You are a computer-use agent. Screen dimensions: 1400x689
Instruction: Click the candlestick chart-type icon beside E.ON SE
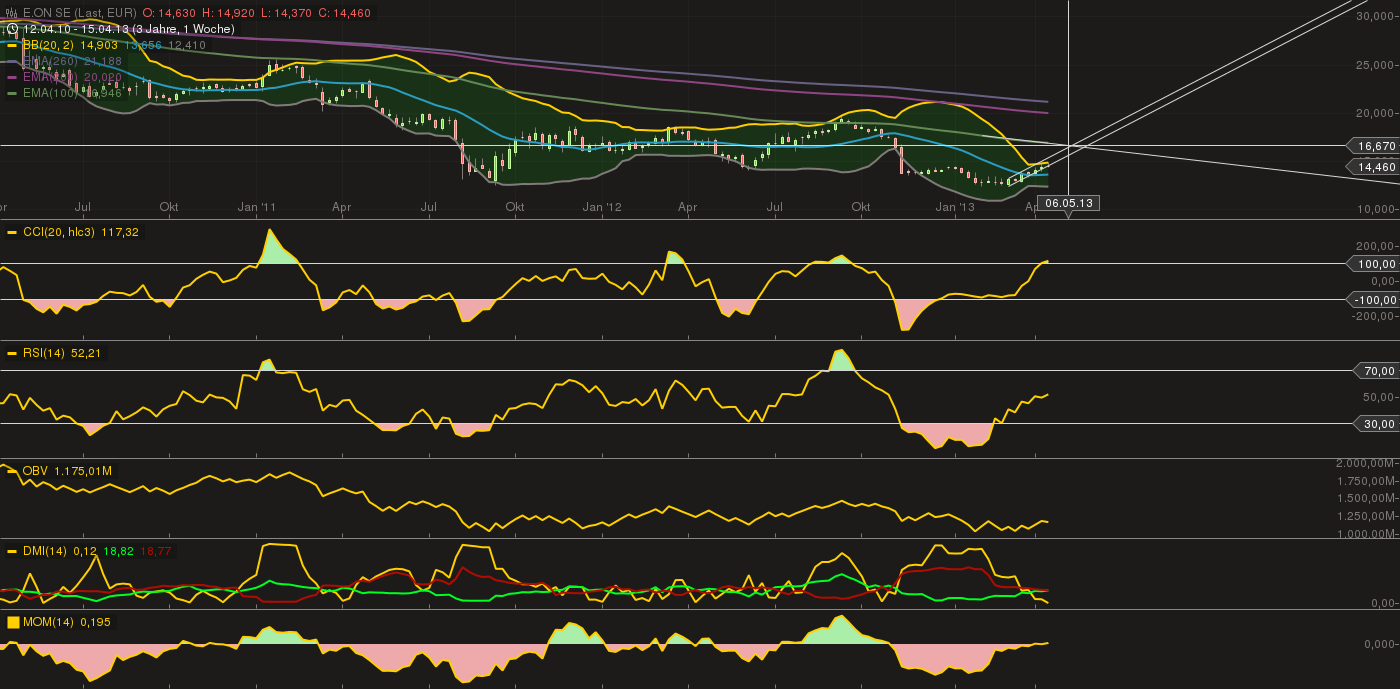click(11, 12)
